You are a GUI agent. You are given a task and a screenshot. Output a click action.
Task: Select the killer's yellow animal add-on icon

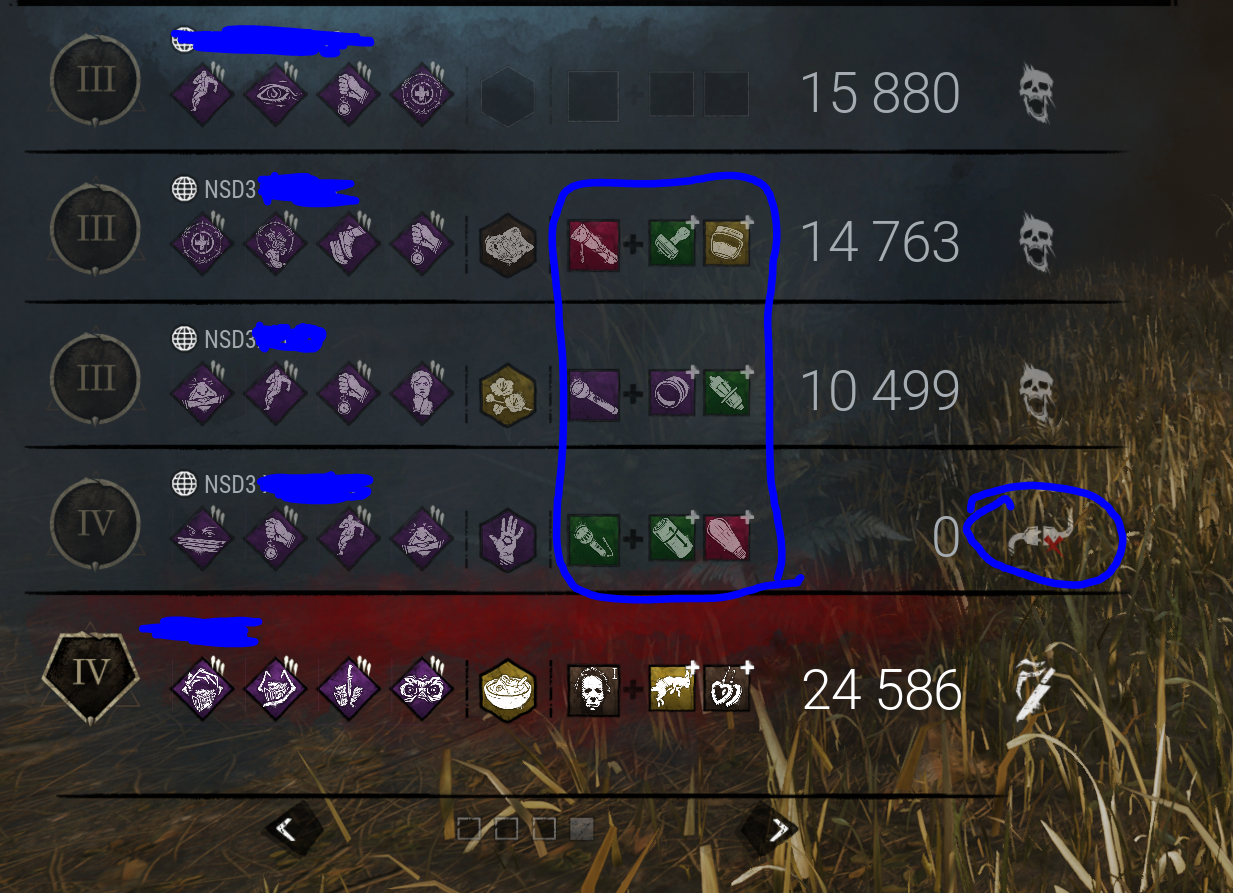click(671, 690)
